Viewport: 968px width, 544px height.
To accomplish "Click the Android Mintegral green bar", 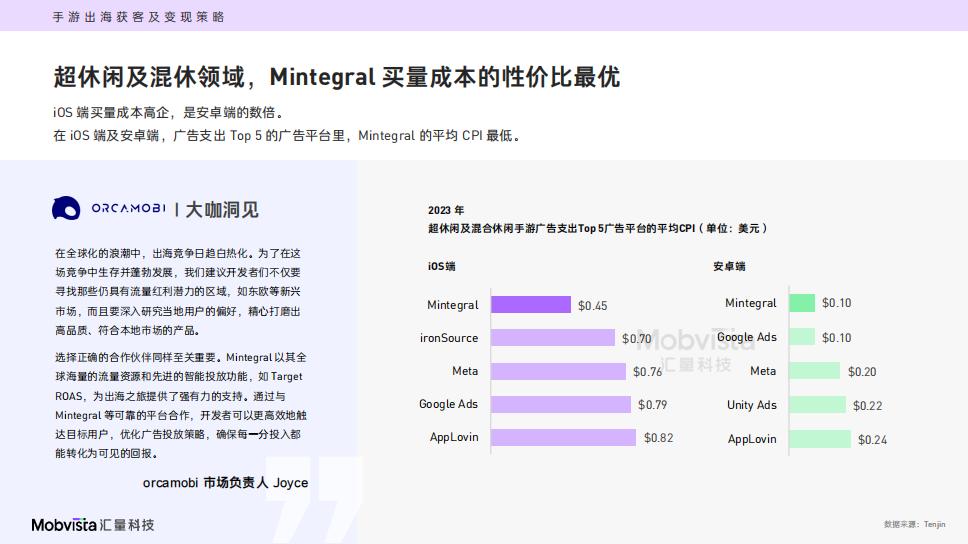I will (x=803, y=303).
